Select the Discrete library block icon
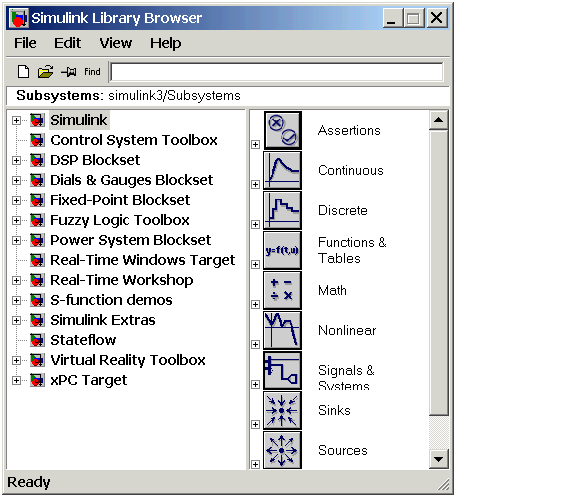Image resolution: width=580 pixels, height=498 pixels. 283,210
